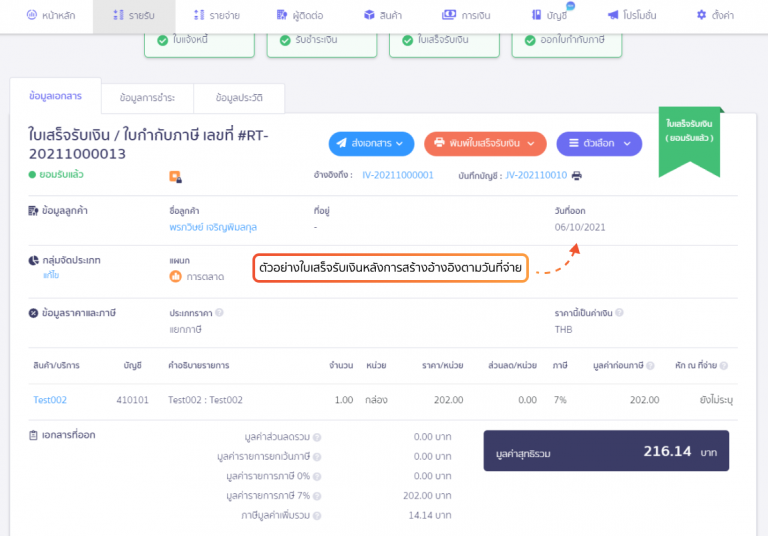The width and height of the screenshot is (768, 536).
Task: Click the printer icon beside JV-202110010
Action: pos(576,175)
